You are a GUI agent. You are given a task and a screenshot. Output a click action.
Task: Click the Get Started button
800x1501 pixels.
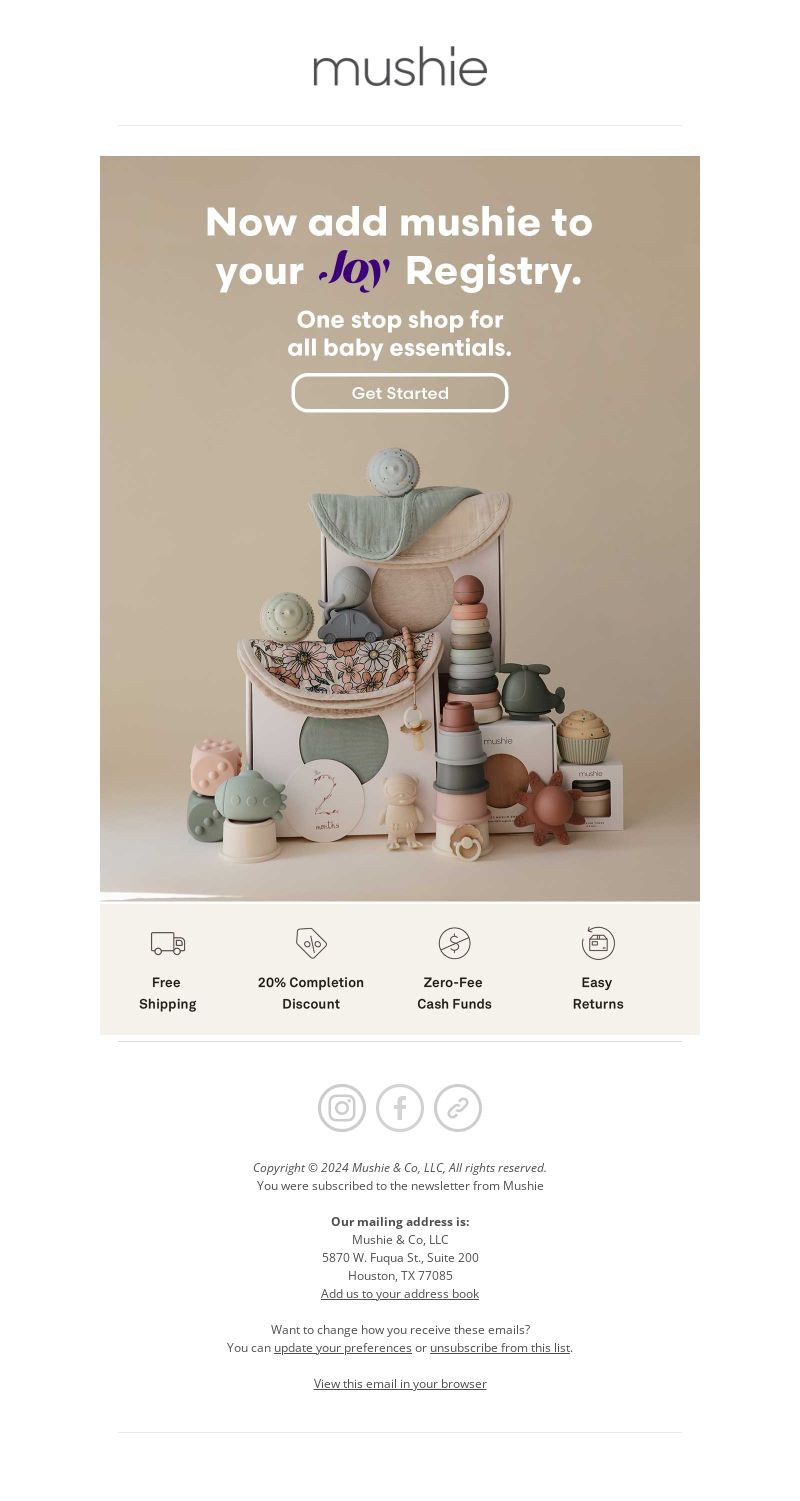point(400,393)
